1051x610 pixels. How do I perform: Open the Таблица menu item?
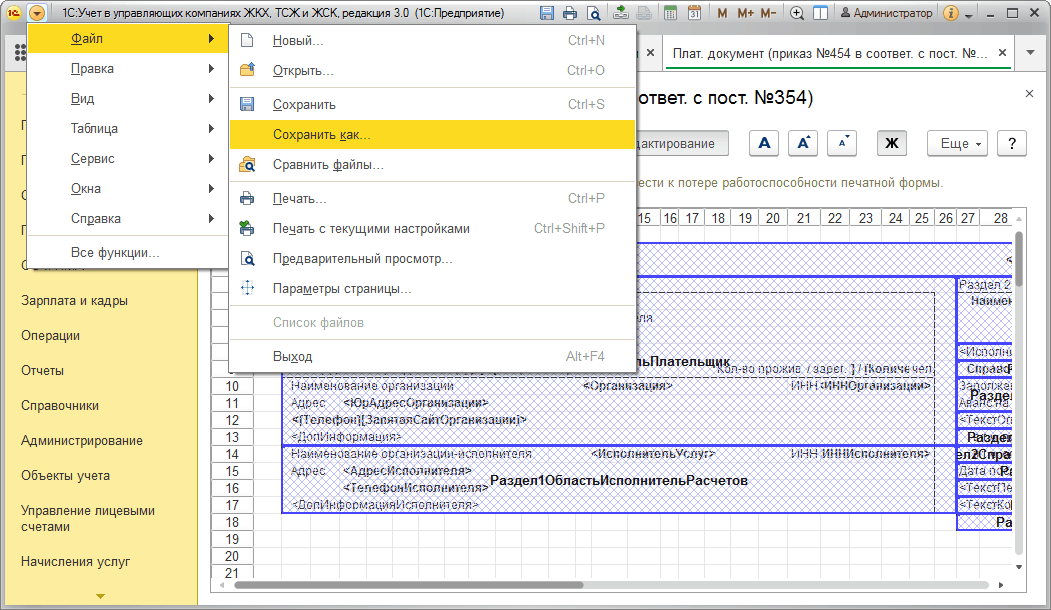127,129
